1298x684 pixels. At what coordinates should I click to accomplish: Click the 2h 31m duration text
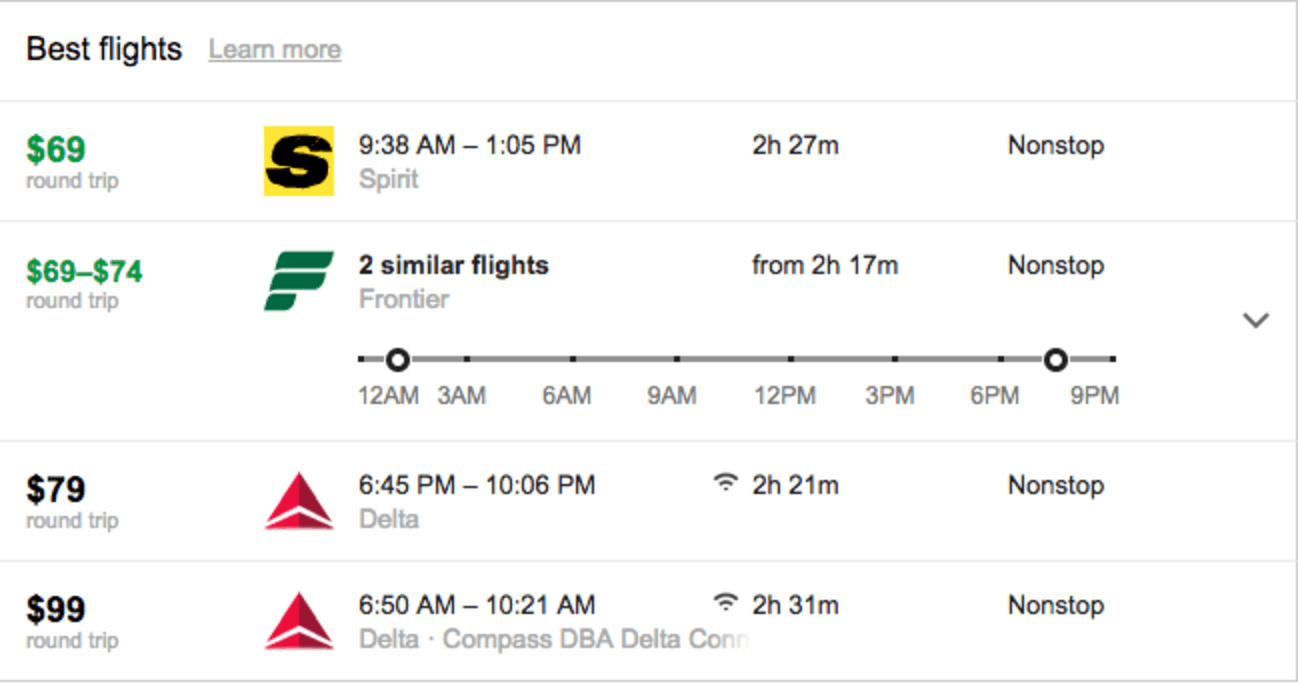coord(793,604)
